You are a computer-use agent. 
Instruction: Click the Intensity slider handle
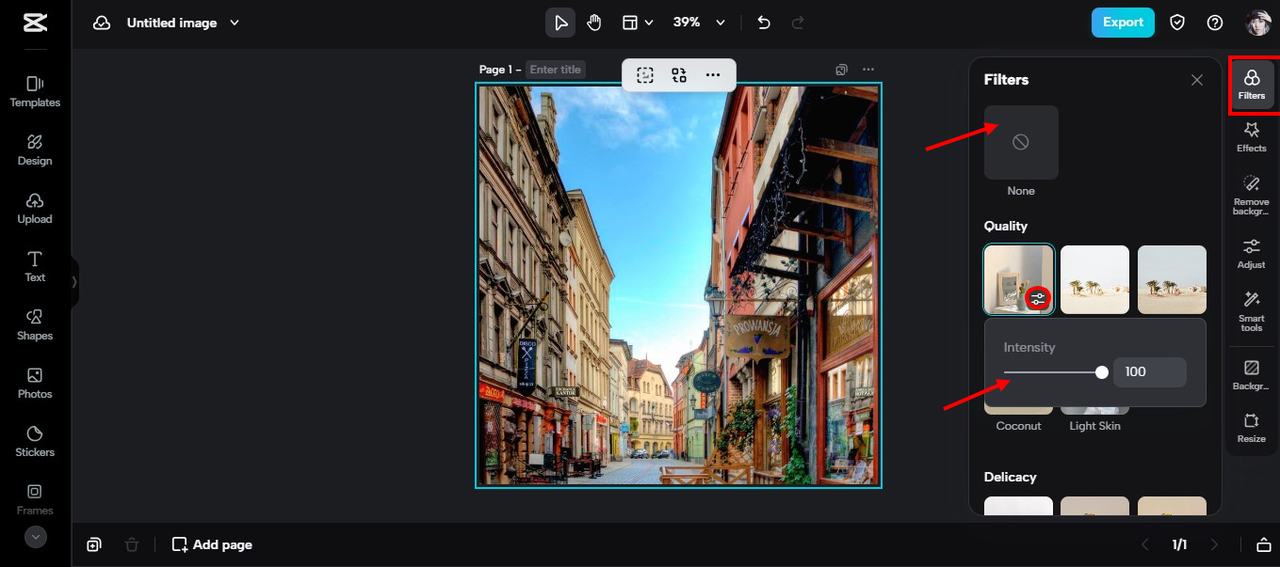[1102, 372]
